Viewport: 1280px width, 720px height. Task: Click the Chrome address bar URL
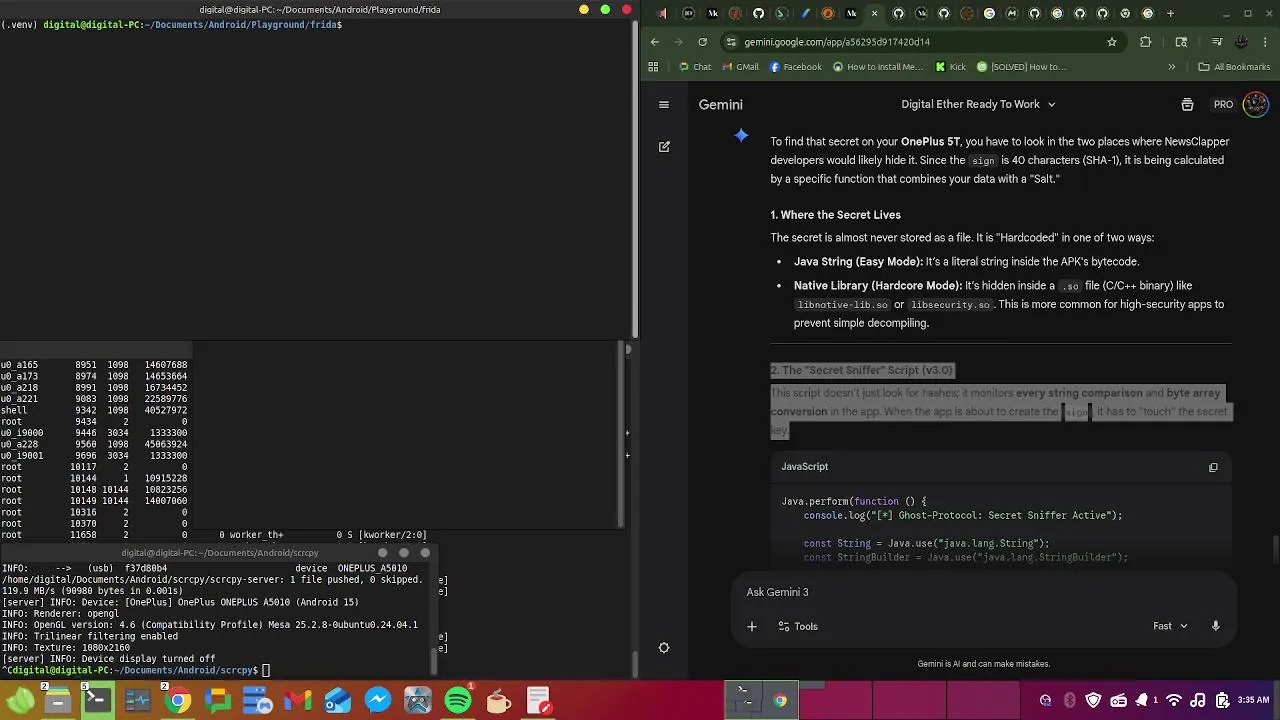pos(837,42)
